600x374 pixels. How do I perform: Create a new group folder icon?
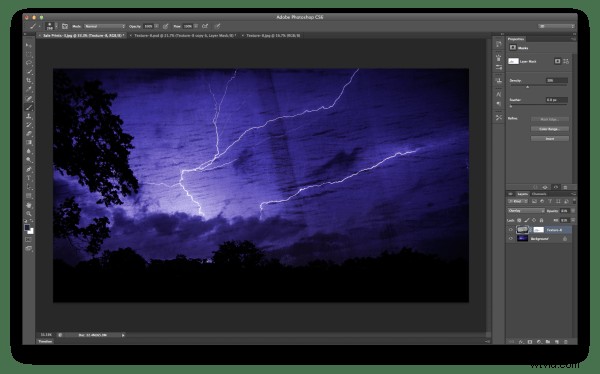point(548,341)
